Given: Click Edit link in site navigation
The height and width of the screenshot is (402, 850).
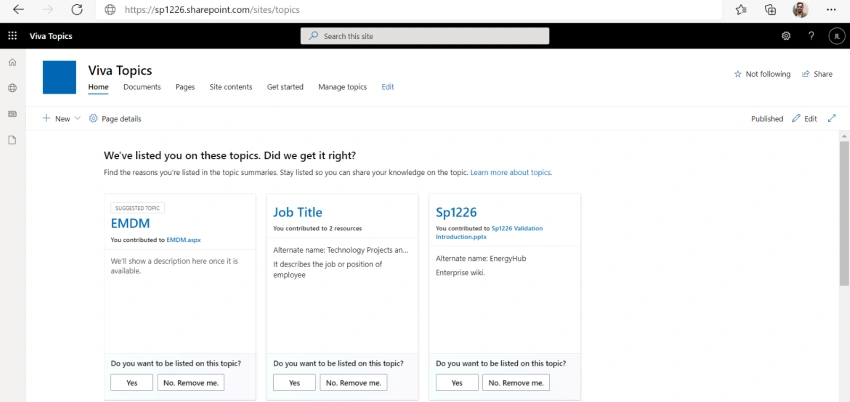Looking at the screenshot, I should click(x=388, y=87).
